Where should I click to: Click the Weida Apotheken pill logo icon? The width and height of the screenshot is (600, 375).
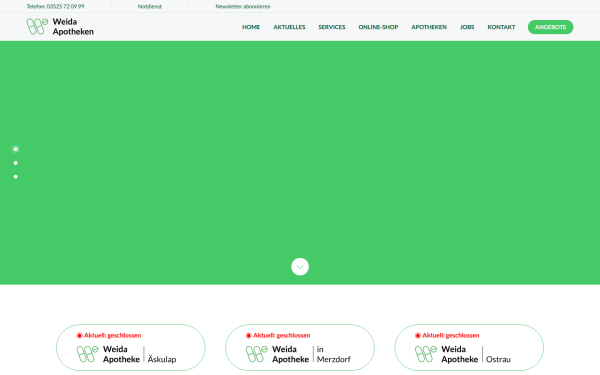click(37, 26)
